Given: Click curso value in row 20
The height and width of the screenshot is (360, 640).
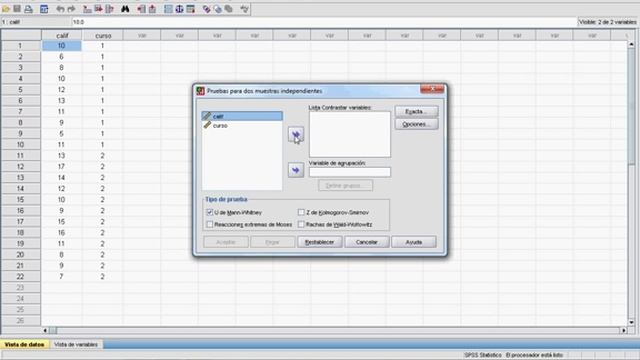Looking at the screenshot, I should click(x=102, y=255).
